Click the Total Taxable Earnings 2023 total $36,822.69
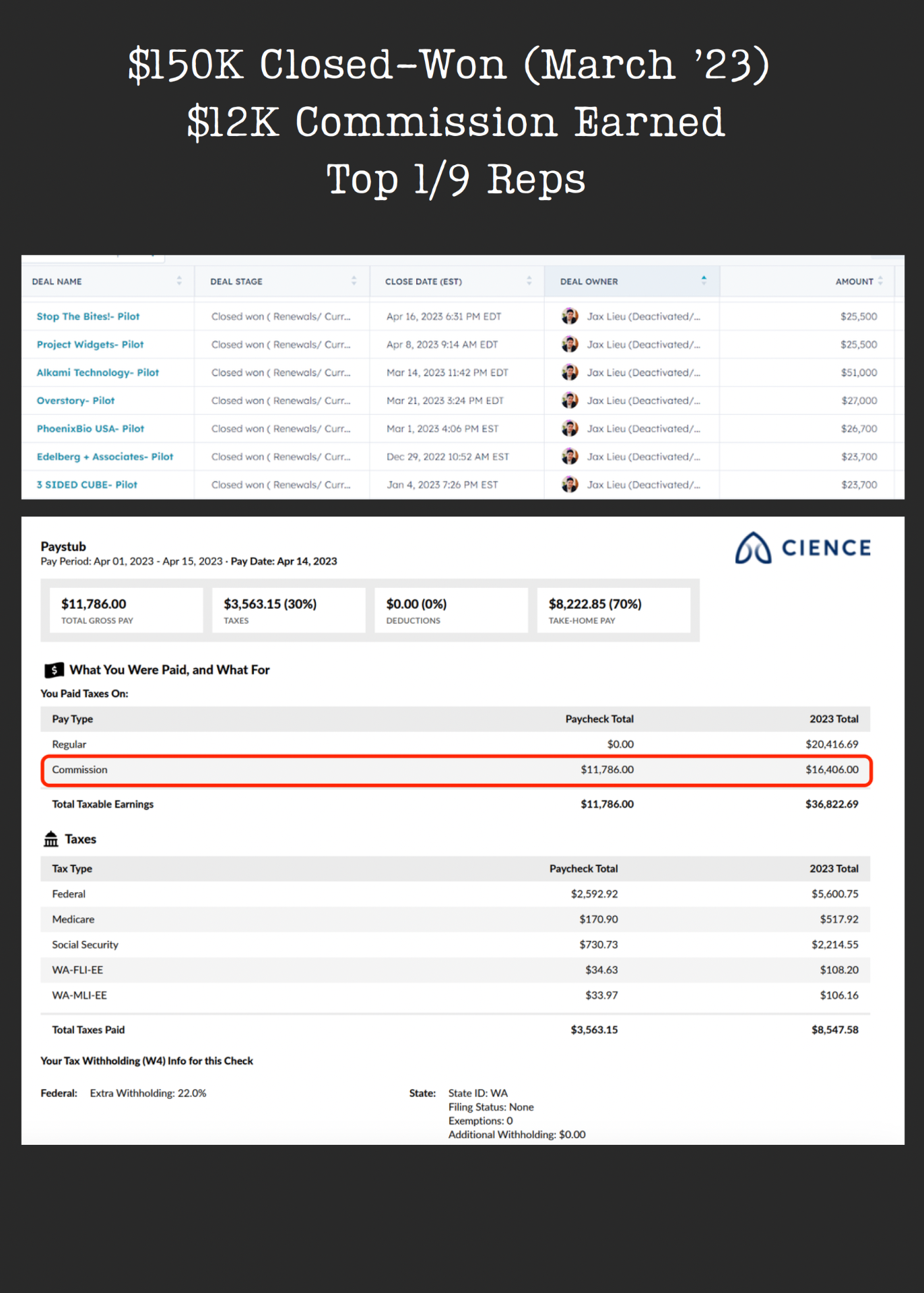Screen dimensions: 924x1293 (832, 804)
